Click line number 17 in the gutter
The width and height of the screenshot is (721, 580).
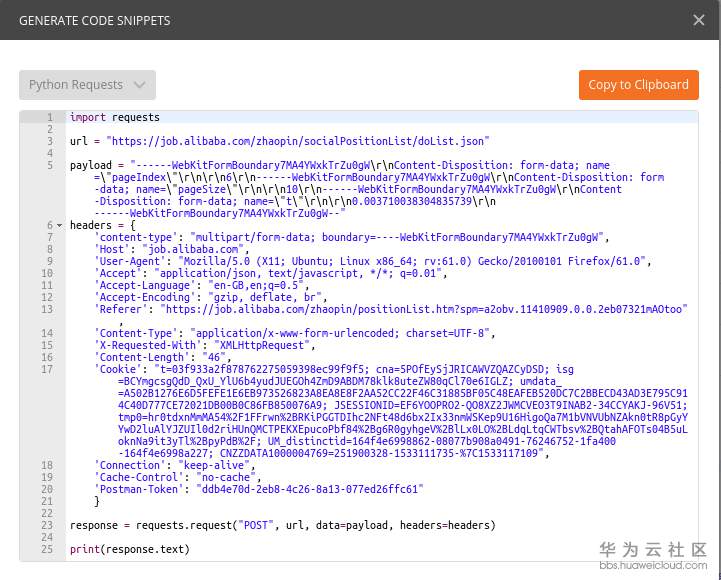tap(47, 369)
